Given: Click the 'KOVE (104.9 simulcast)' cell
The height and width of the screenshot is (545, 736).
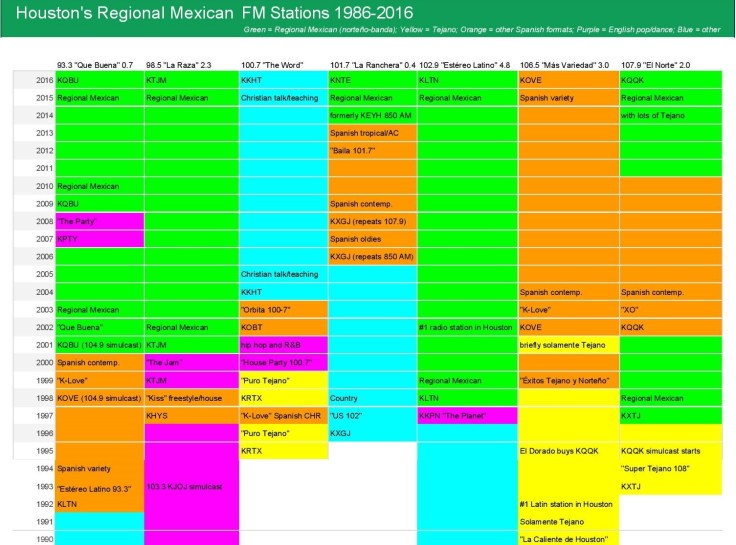Looking at the screenshot, I should 100,398.
